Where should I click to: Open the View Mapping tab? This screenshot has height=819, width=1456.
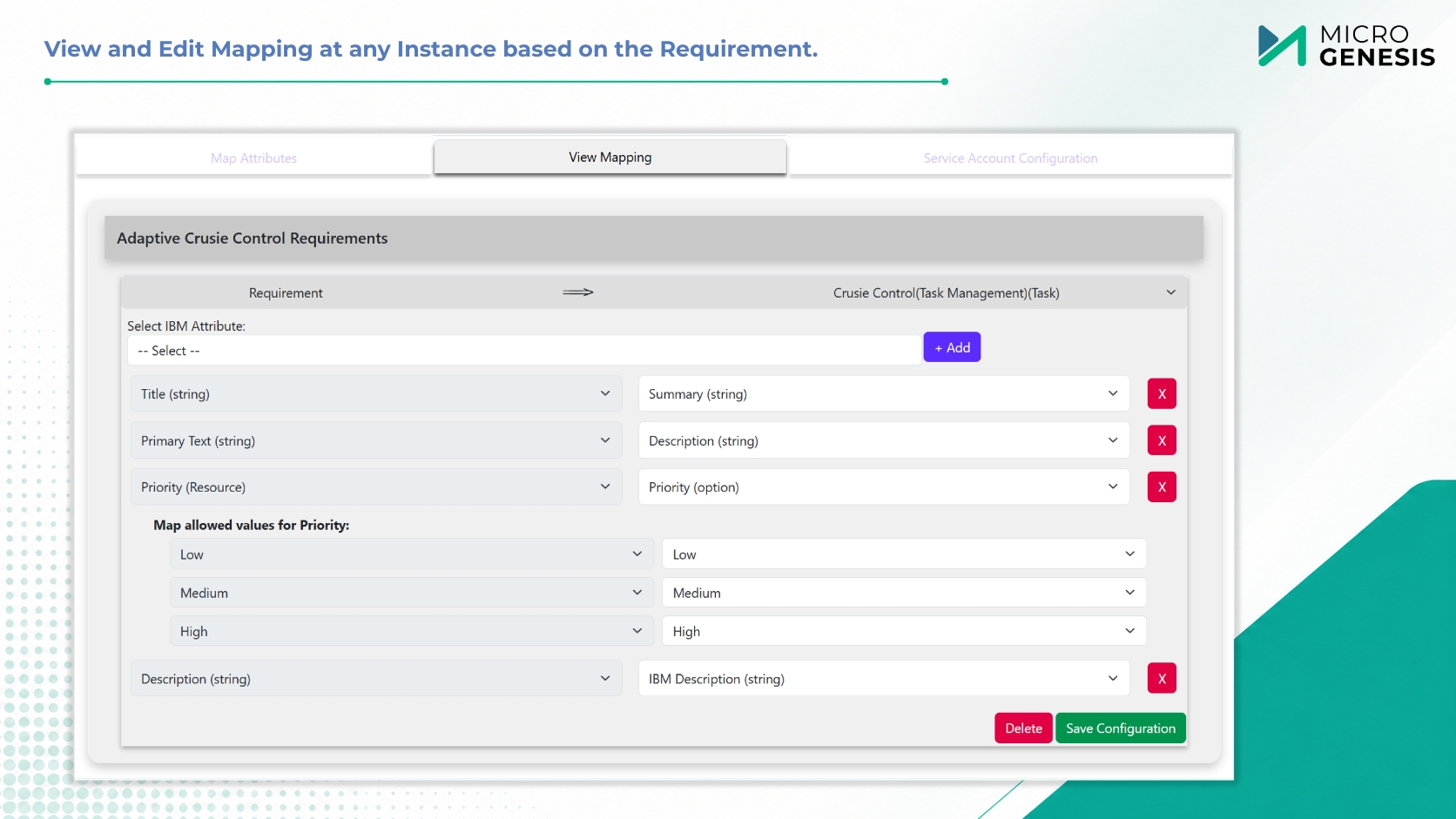click(610, 158)
